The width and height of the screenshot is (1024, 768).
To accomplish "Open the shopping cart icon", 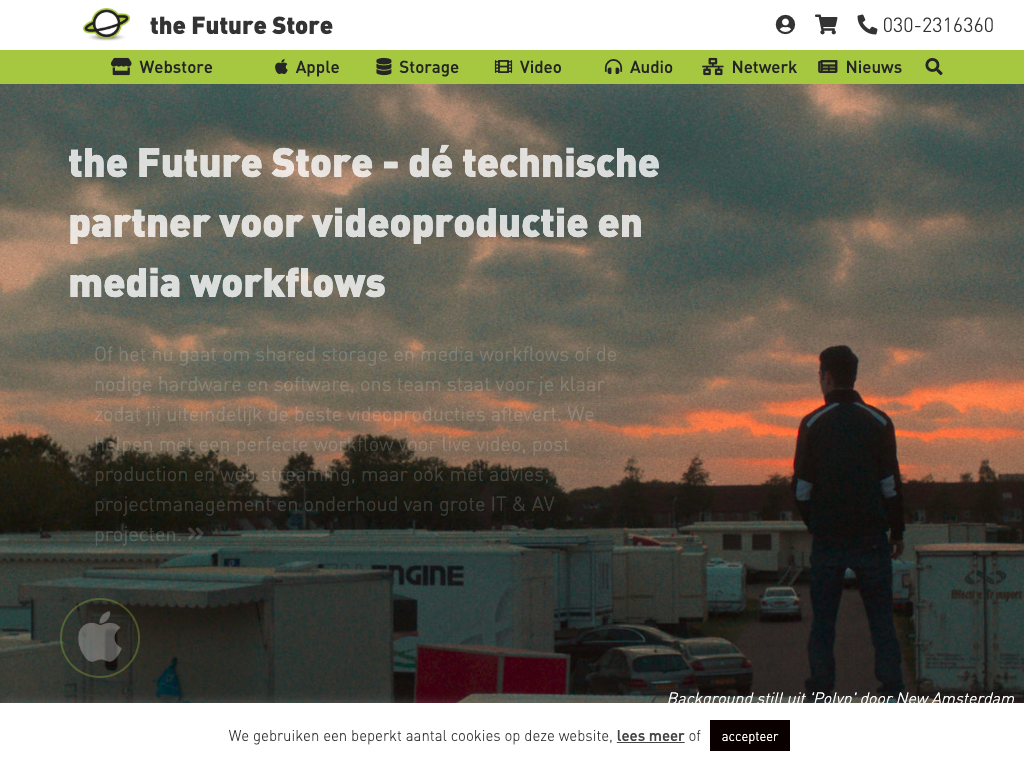I will tap(826, 25).
